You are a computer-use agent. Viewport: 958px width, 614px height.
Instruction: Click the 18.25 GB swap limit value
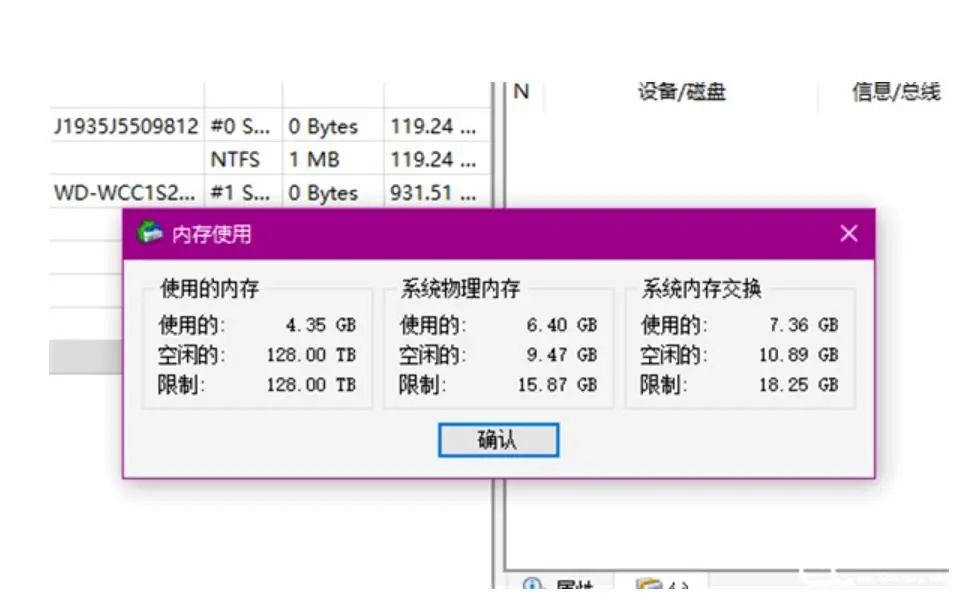tap(799, 385)
